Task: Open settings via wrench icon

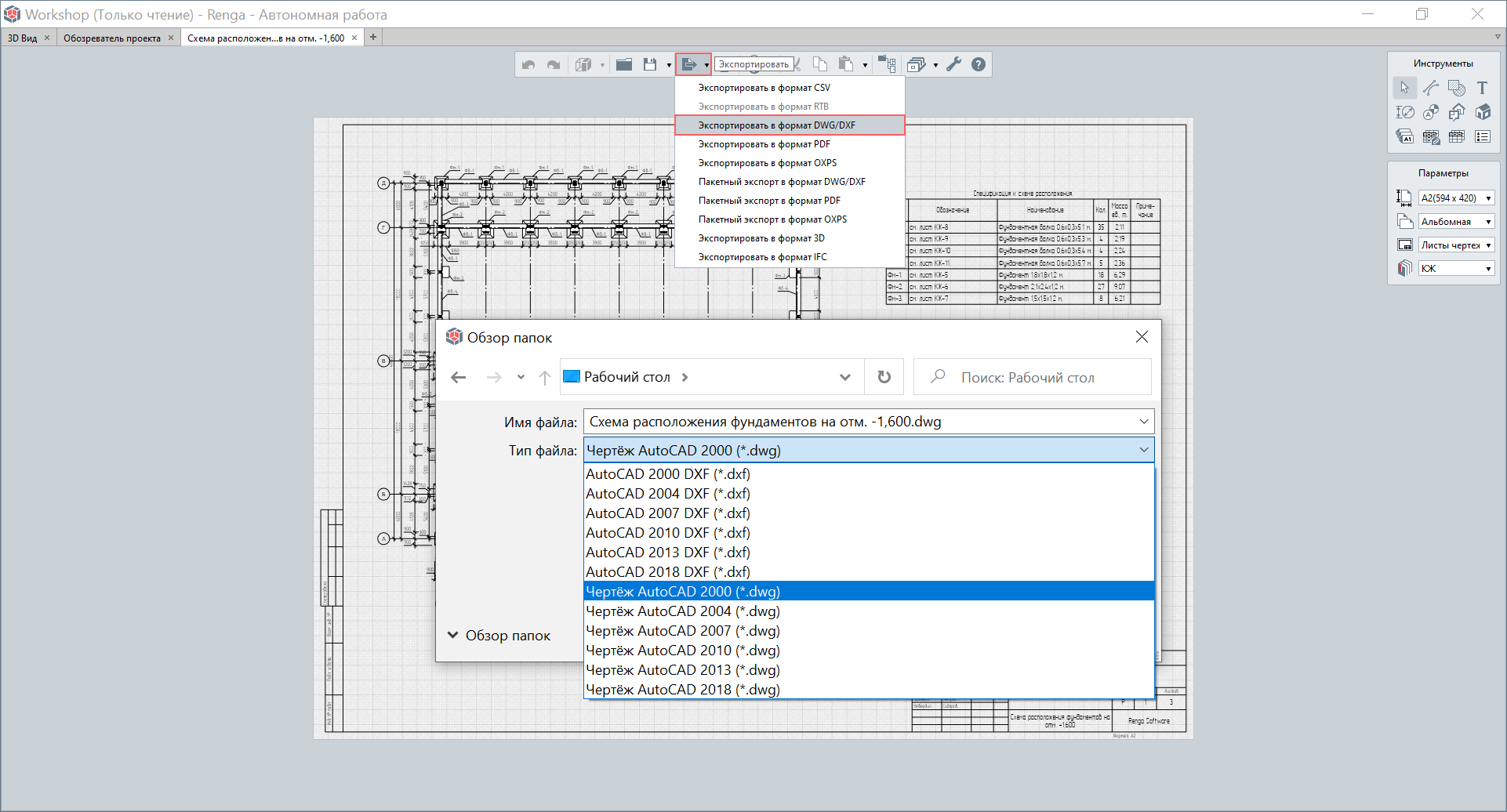Action: click(953, 64)
